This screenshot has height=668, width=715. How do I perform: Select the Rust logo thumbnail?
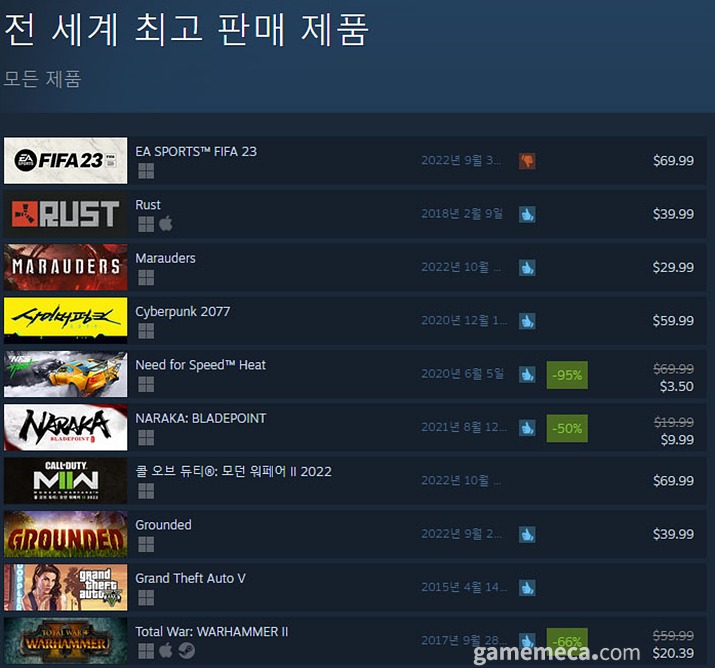point(66,214)
